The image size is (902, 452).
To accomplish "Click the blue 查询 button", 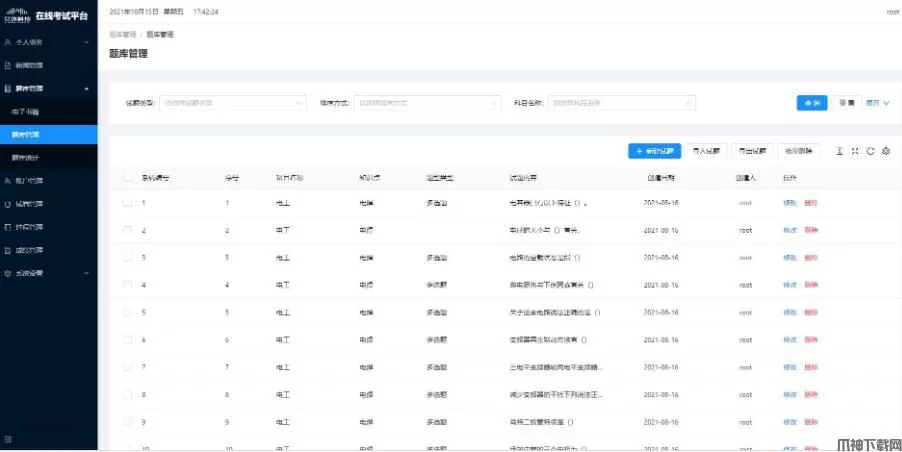I will 811,102.
